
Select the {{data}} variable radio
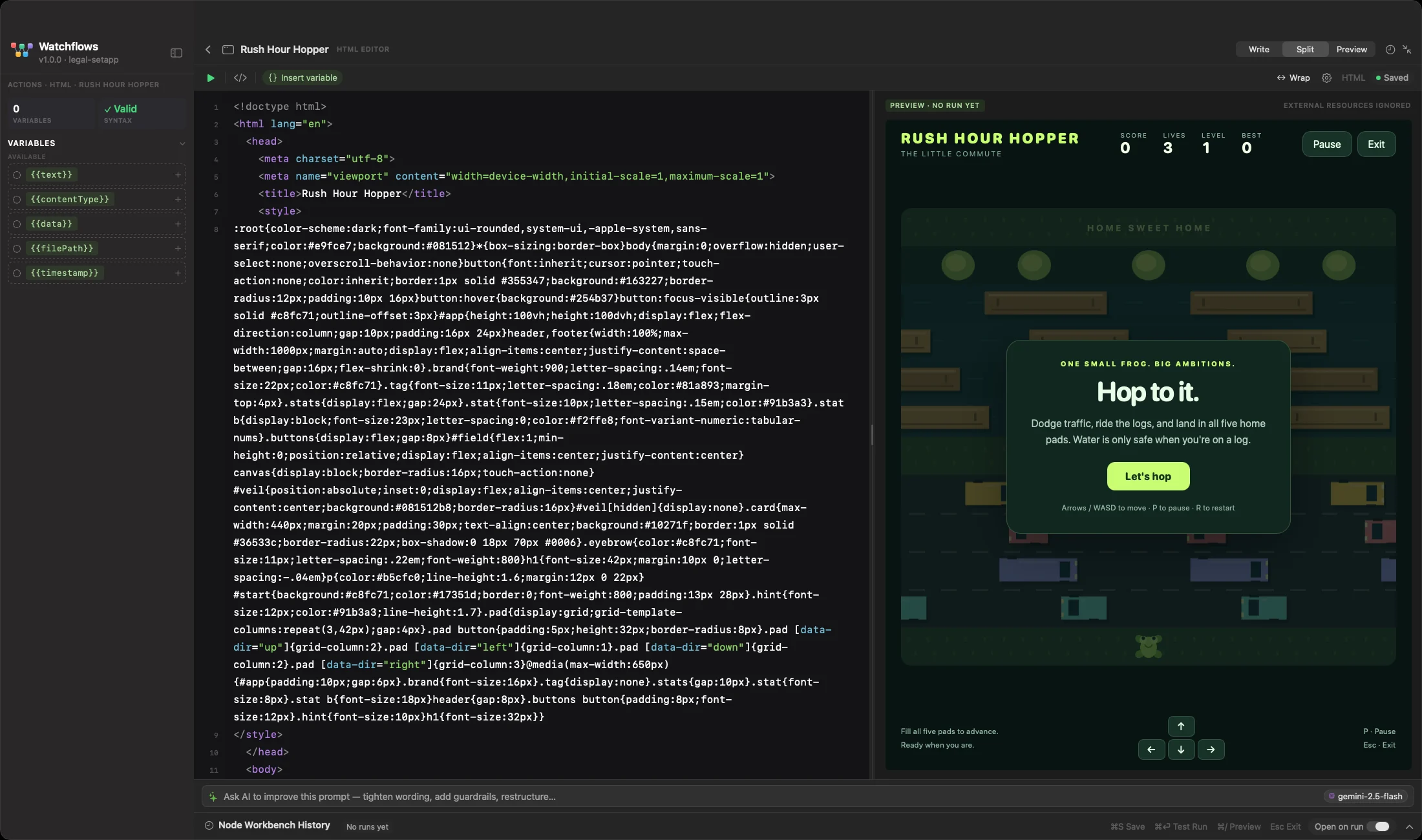(x=17, y=224)
